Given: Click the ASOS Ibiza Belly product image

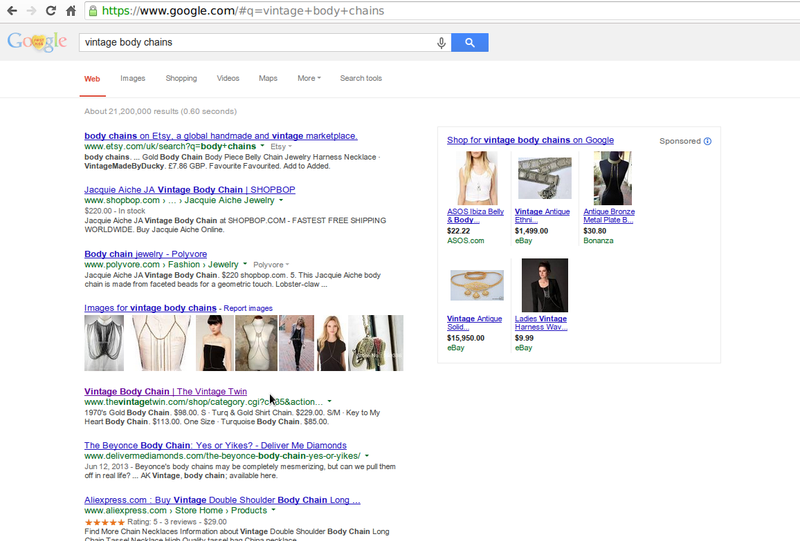Looking at the screenshot, I should coord(478,178).
